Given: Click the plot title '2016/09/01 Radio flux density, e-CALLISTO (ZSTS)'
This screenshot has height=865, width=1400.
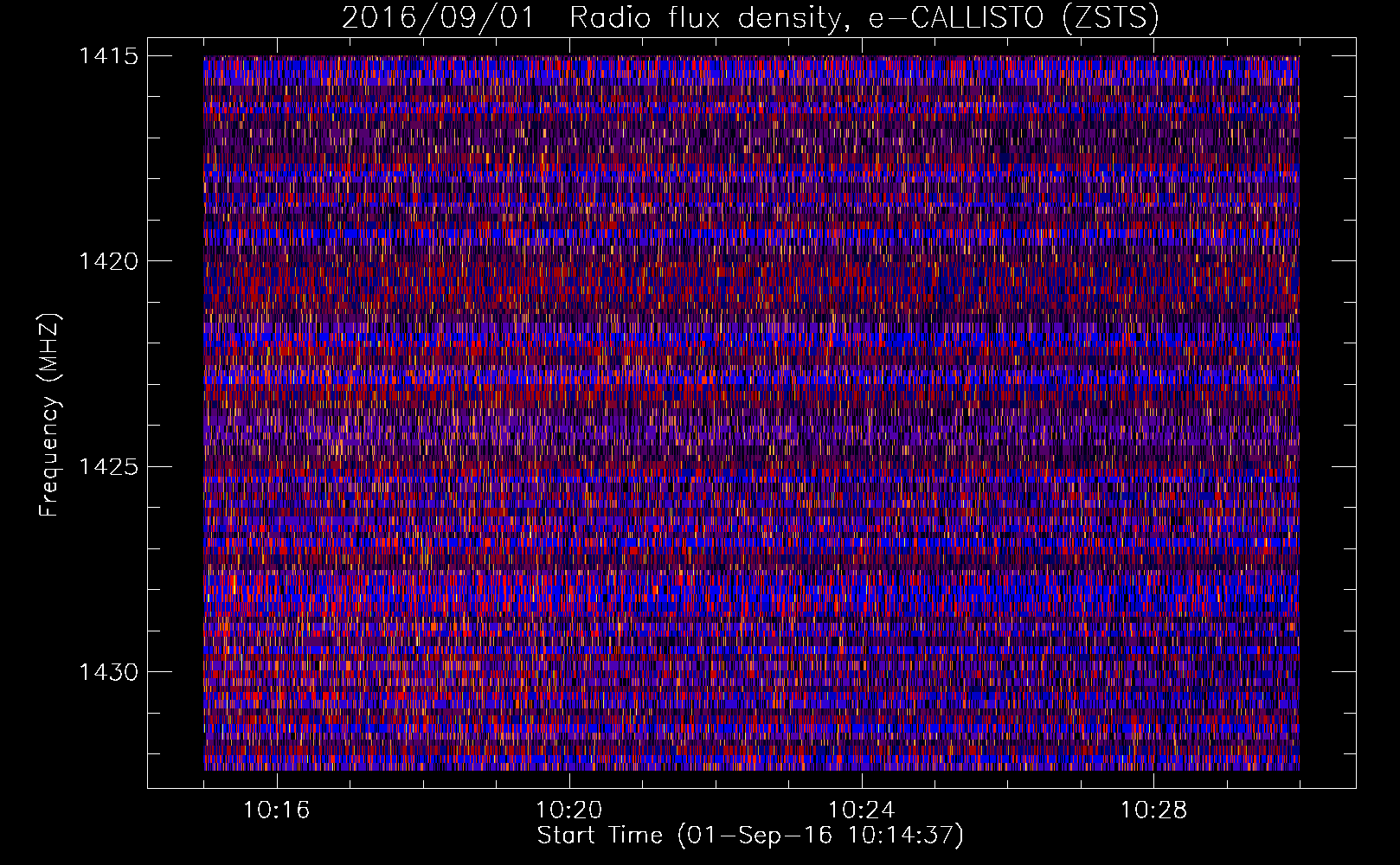Looking at the screenshot, I should tap(750, 18).
